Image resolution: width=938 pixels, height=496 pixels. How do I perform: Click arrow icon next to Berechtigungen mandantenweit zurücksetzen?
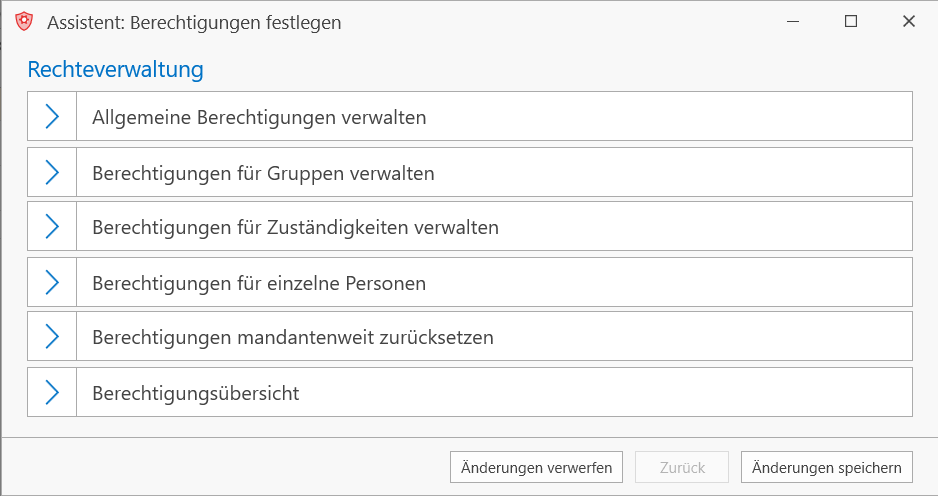pos(52,336)
